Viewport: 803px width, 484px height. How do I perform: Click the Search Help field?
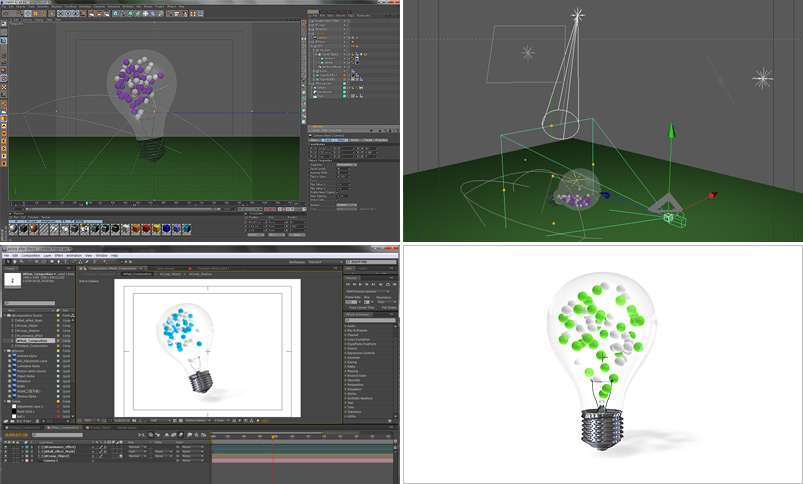(370, 263)
